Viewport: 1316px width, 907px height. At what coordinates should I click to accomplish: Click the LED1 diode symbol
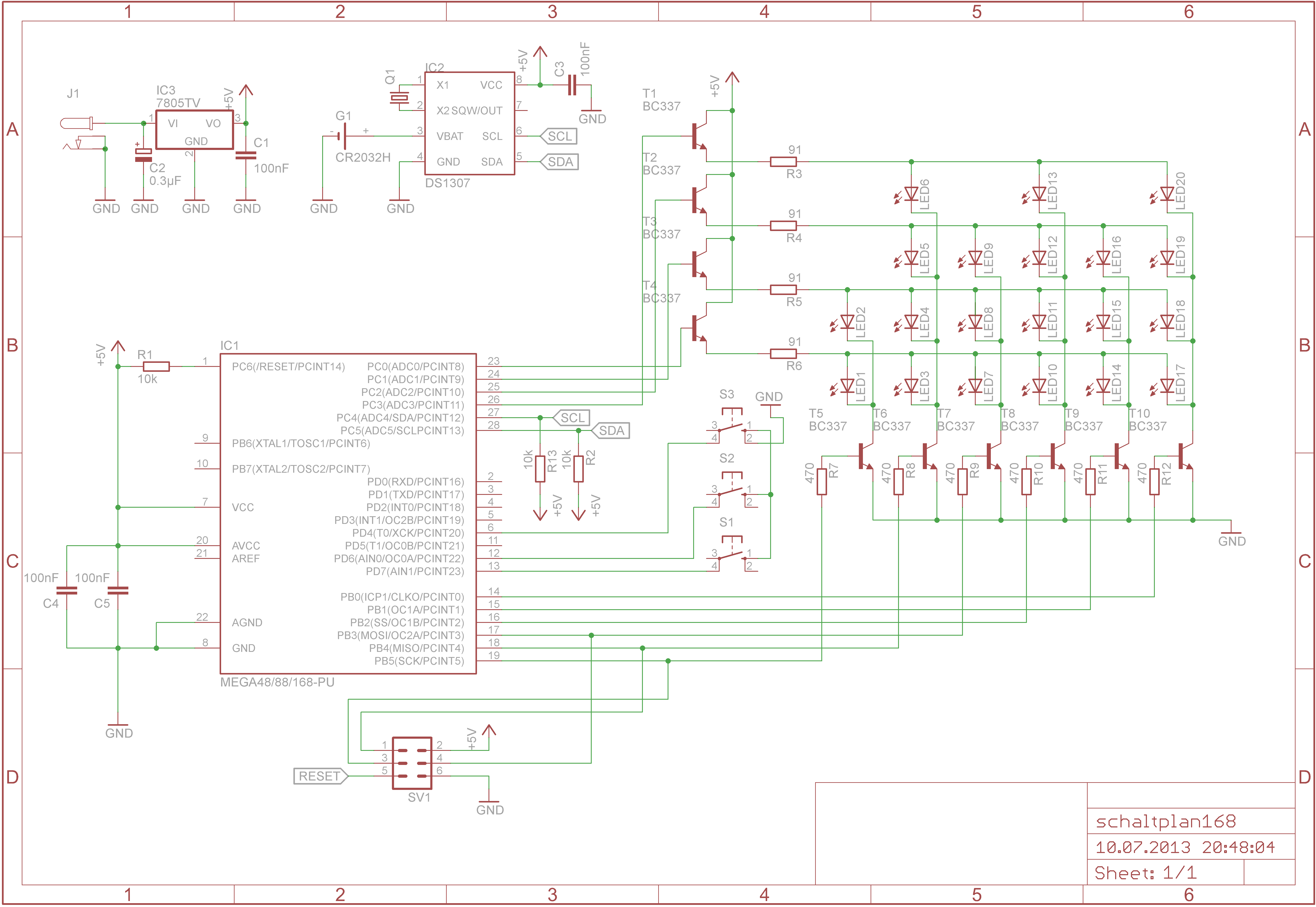[x=844, y=387]
